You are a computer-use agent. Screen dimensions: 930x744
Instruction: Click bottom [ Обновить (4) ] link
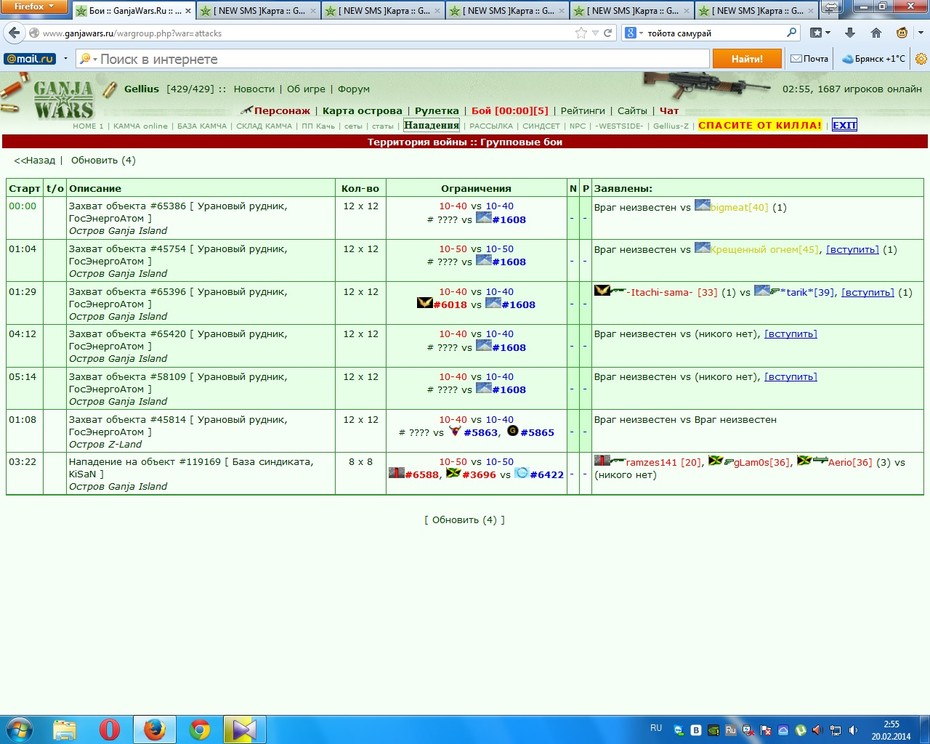pyautogui.click(x=464, y=520)
